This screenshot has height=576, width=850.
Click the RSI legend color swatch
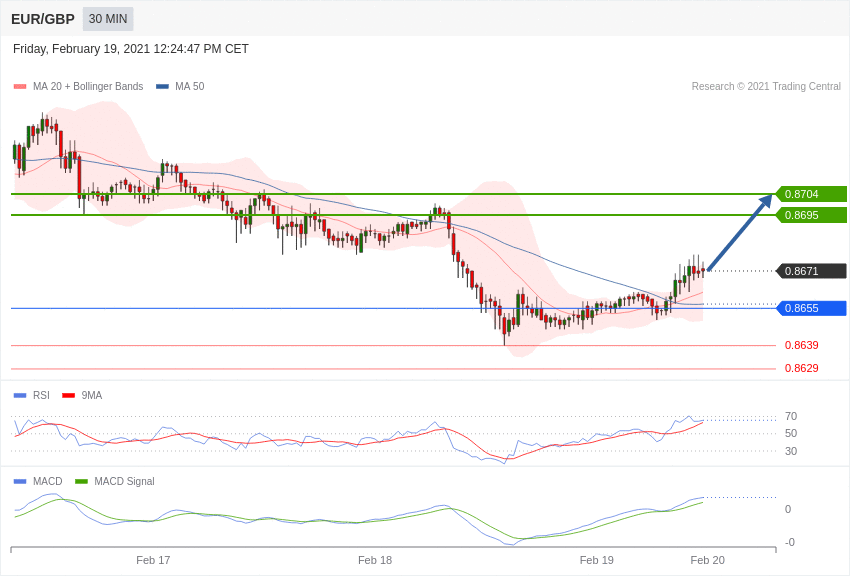click(x=20, y=396)
